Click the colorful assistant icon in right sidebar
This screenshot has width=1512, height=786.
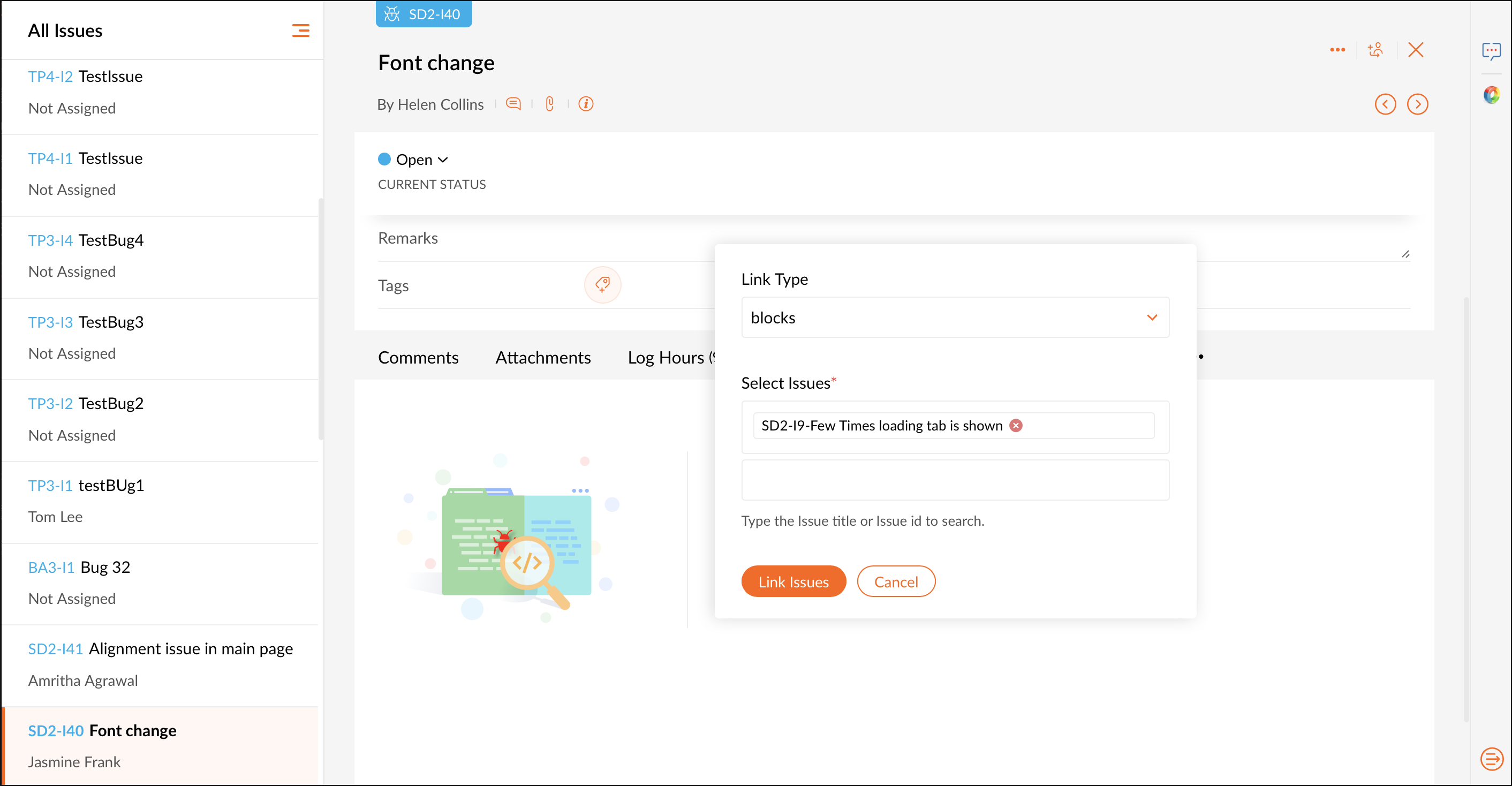(x=1492, y=95)
